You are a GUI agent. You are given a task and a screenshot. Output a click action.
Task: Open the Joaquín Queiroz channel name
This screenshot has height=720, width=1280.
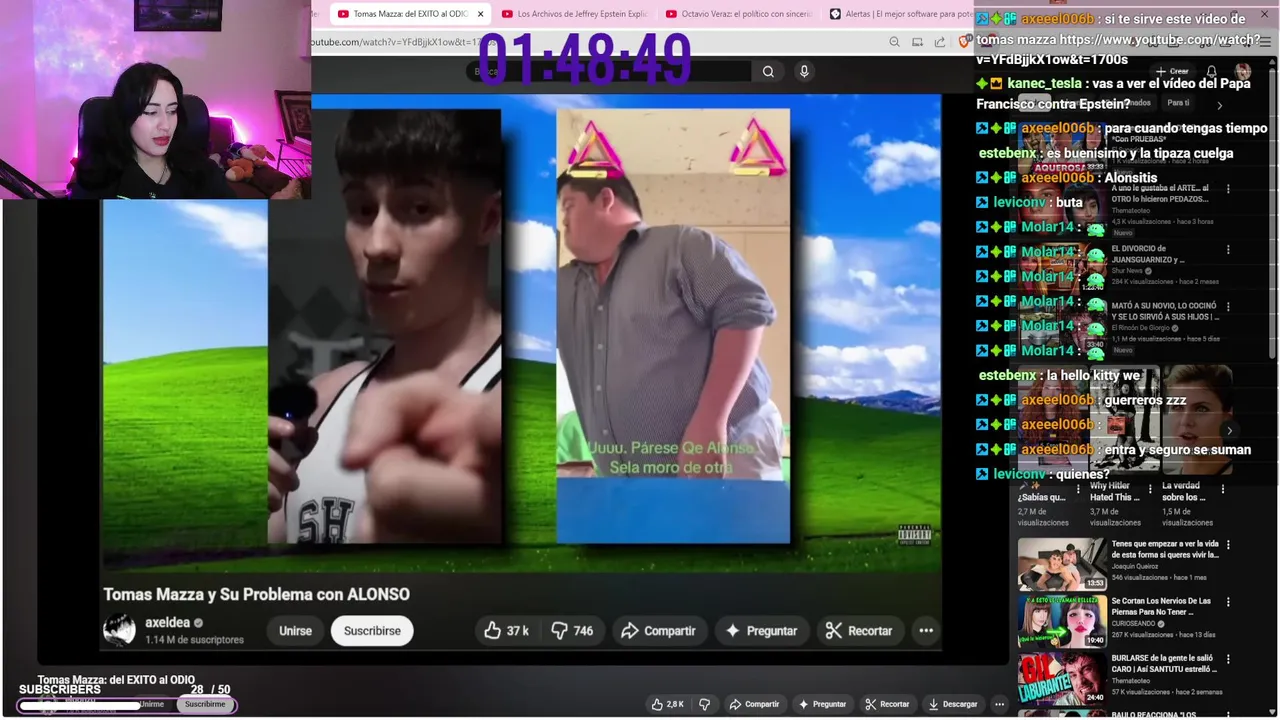point(1134,566)
